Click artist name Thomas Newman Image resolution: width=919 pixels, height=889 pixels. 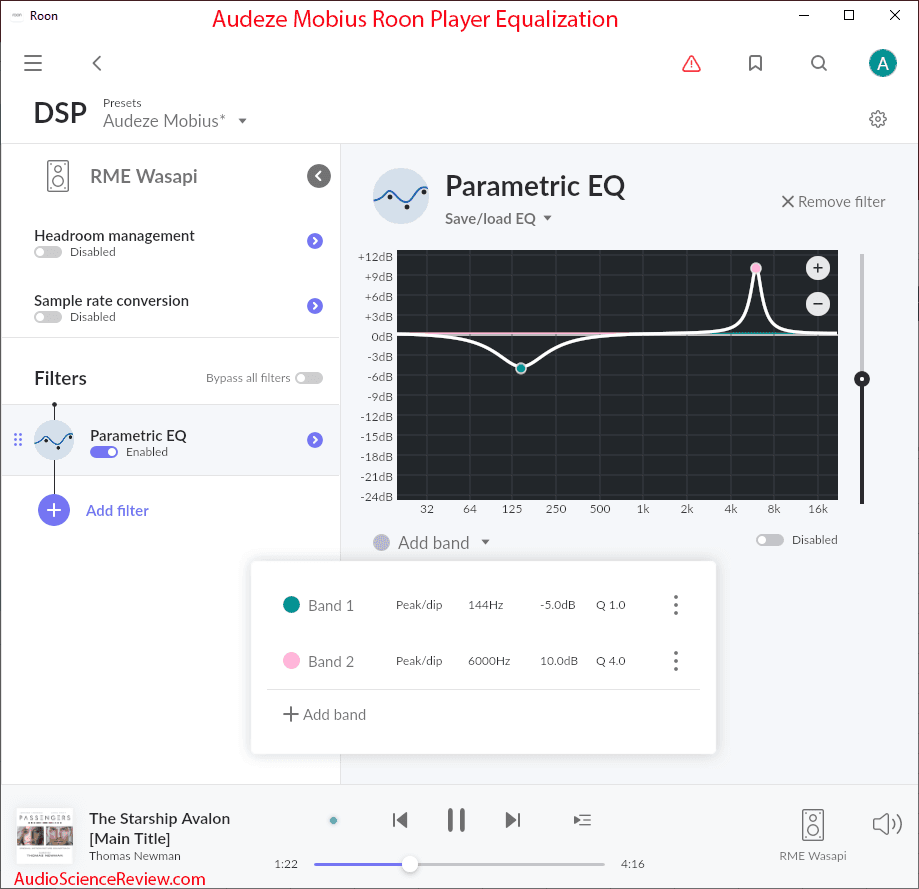click(x=135, y=856)
